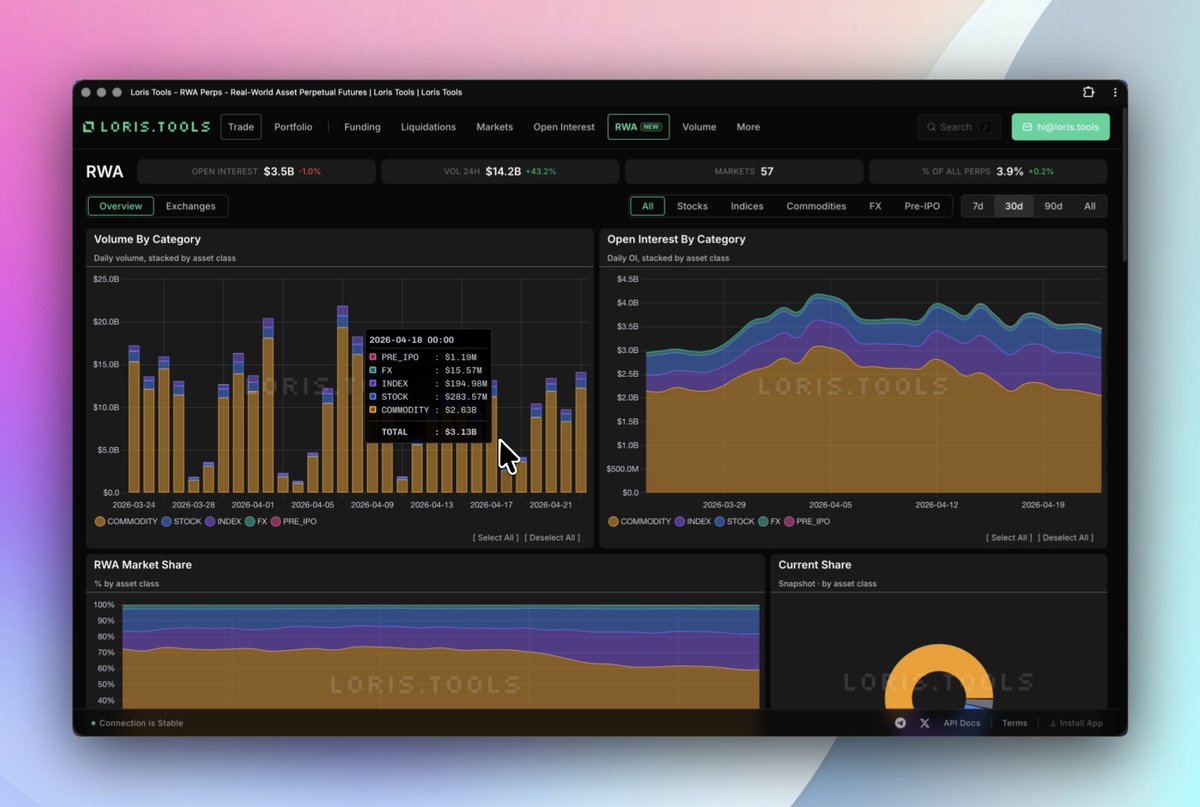Click the hi@loris.tools button

click(1060, 127)
